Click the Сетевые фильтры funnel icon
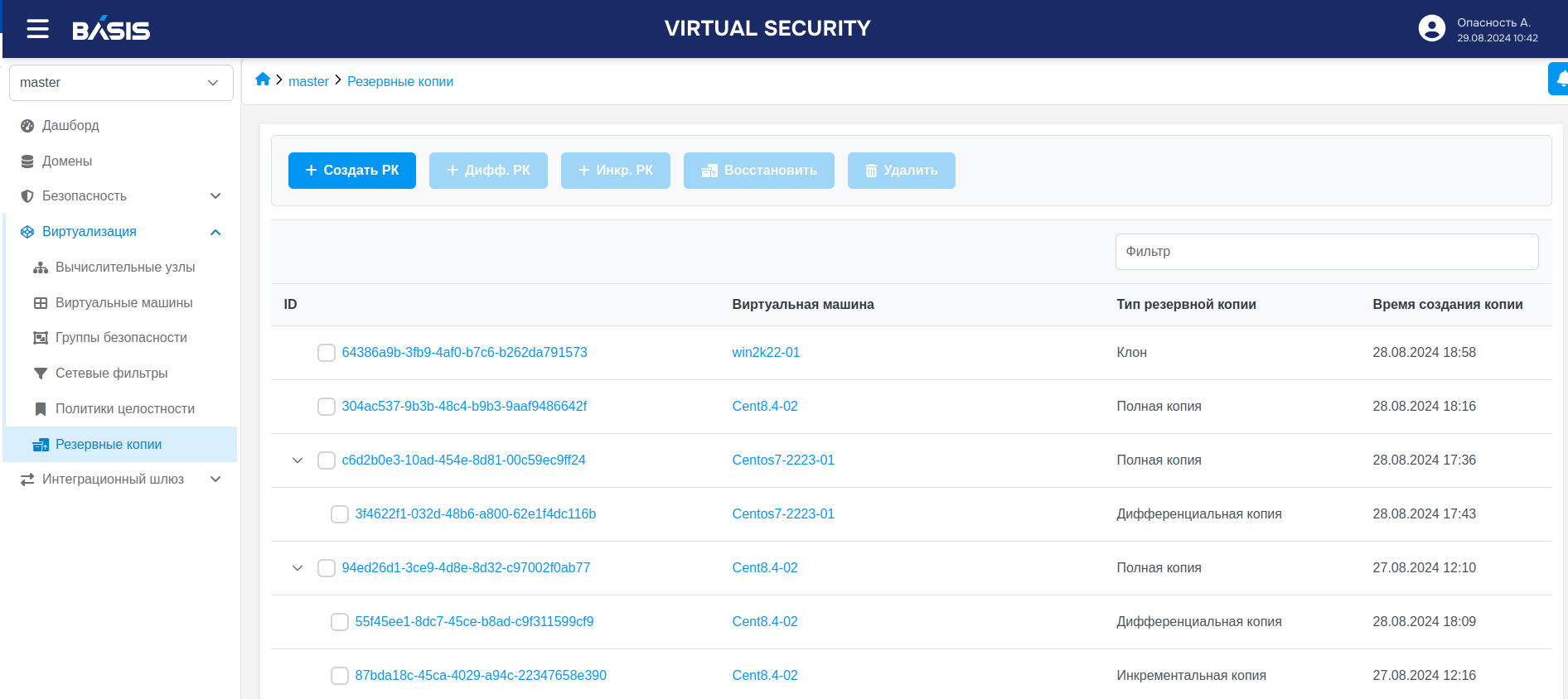The width and height of the screenshot is (1568, 699). 40,374
